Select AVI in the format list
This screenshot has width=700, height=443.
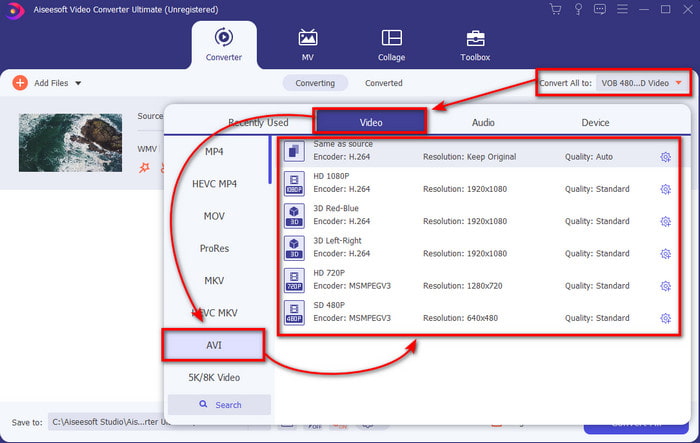[214, 345]
